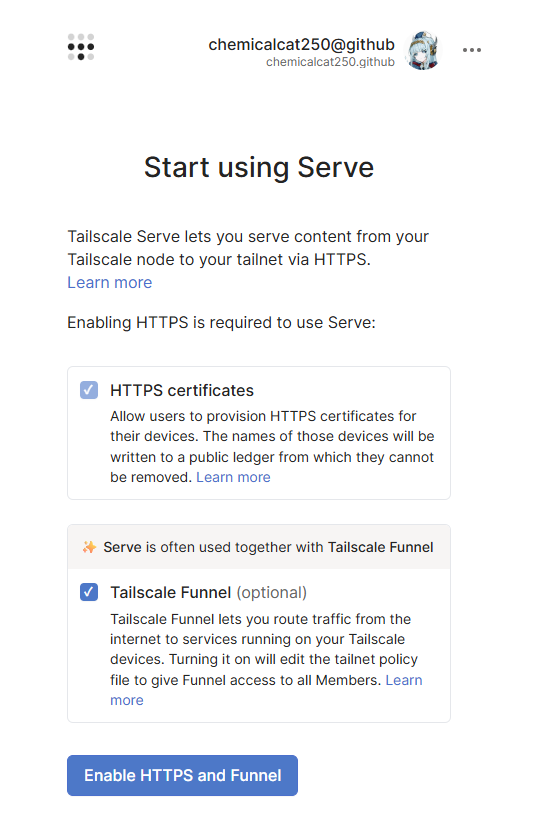Open the three-dot more options menu
This screenshot has width=546, height=831.
471,50
